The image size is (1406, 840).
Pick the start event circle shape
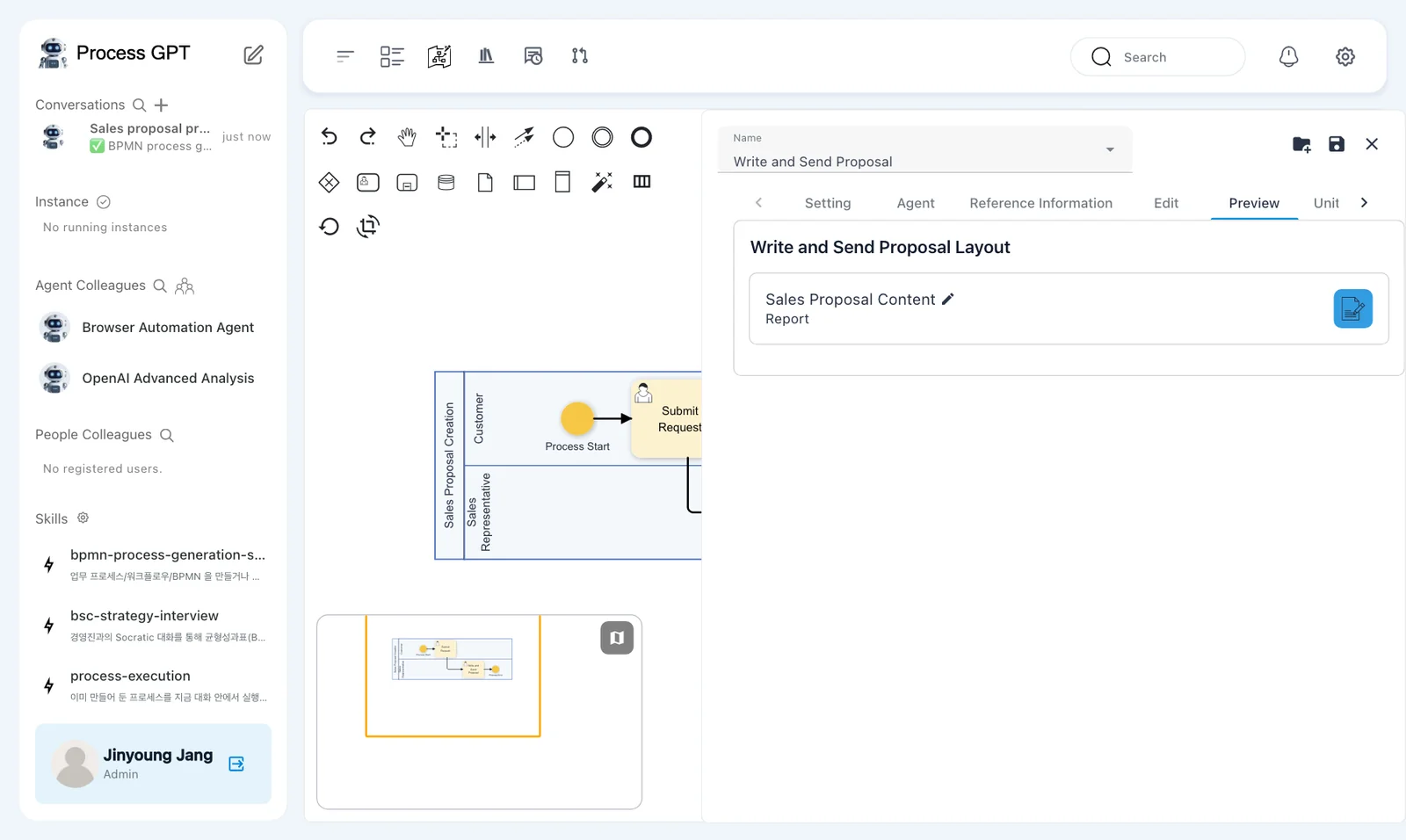(563, 137)
